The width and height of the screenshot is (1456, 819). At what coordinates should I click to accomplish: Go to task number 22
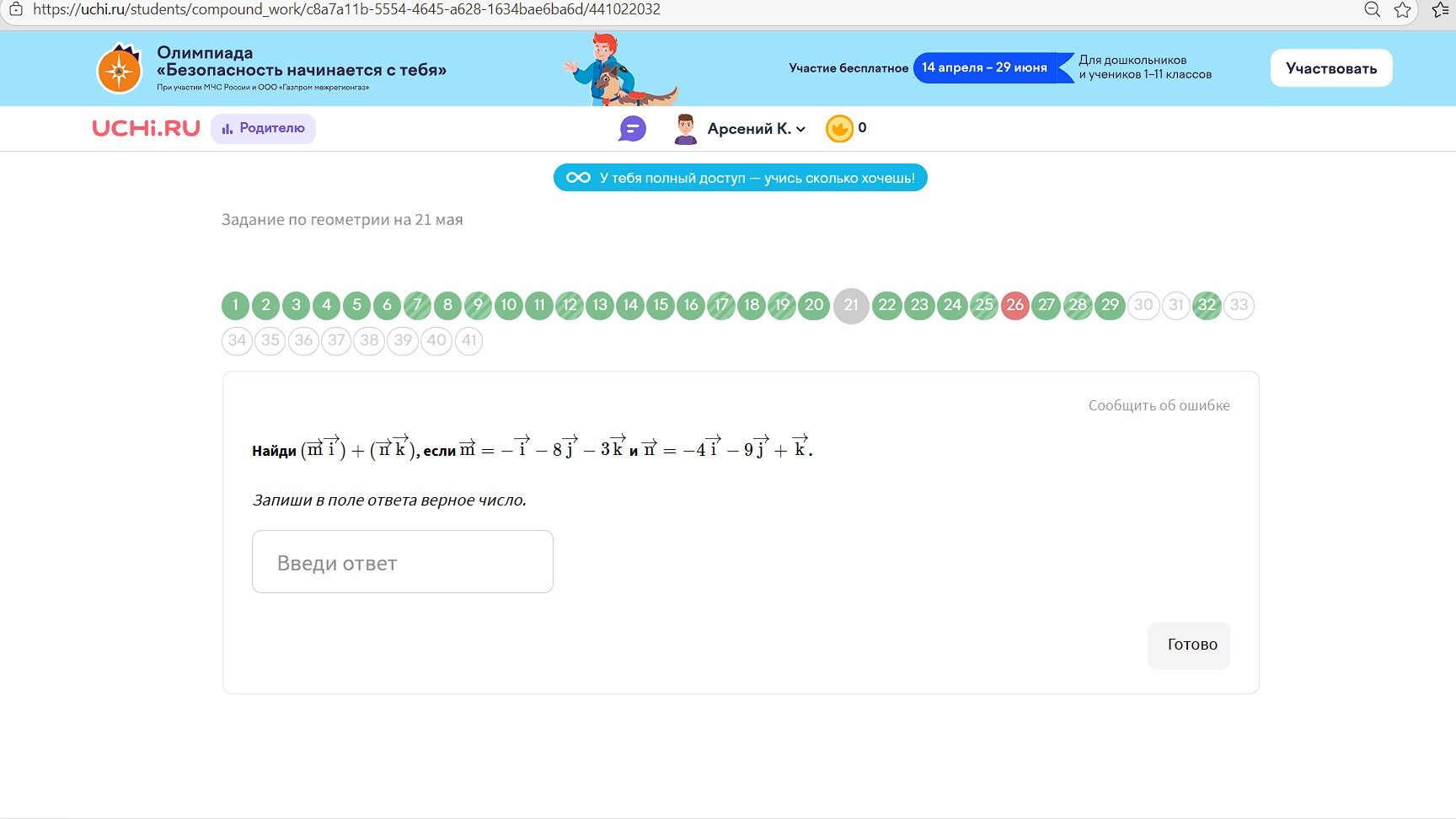tap(887, 305)
